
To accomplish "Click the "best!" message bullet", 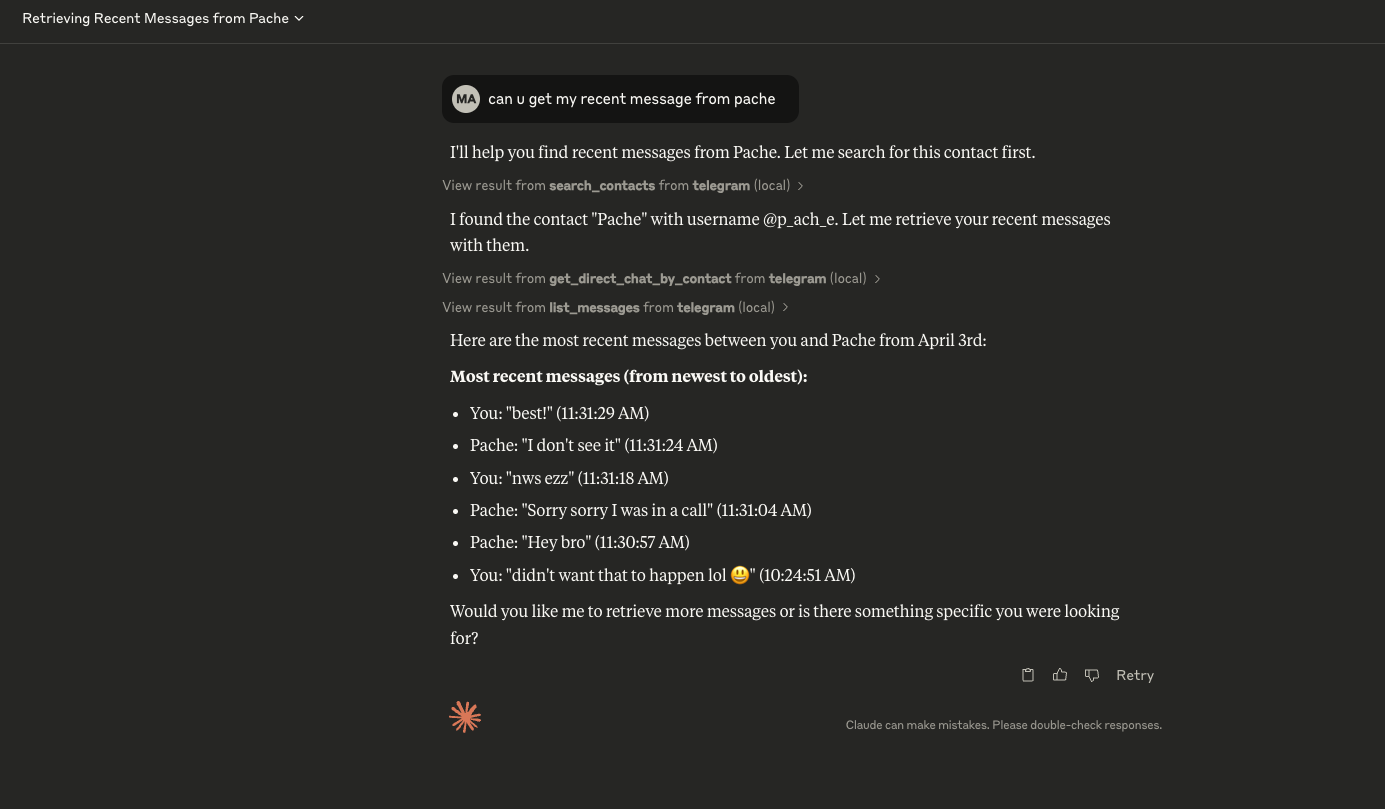I will click(x=559, y=413).
